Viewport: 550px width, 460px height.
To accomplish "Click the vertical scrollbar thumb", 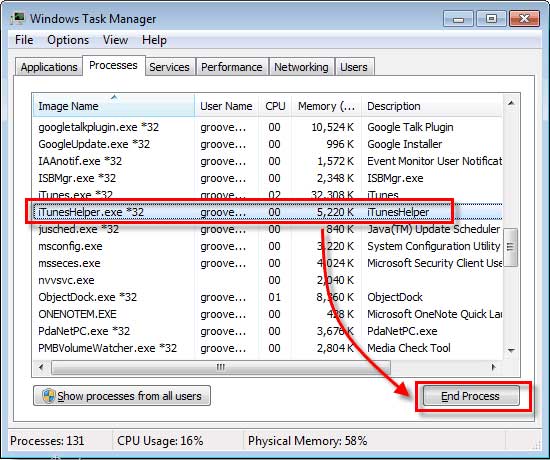I will click(x=511, y=247).
